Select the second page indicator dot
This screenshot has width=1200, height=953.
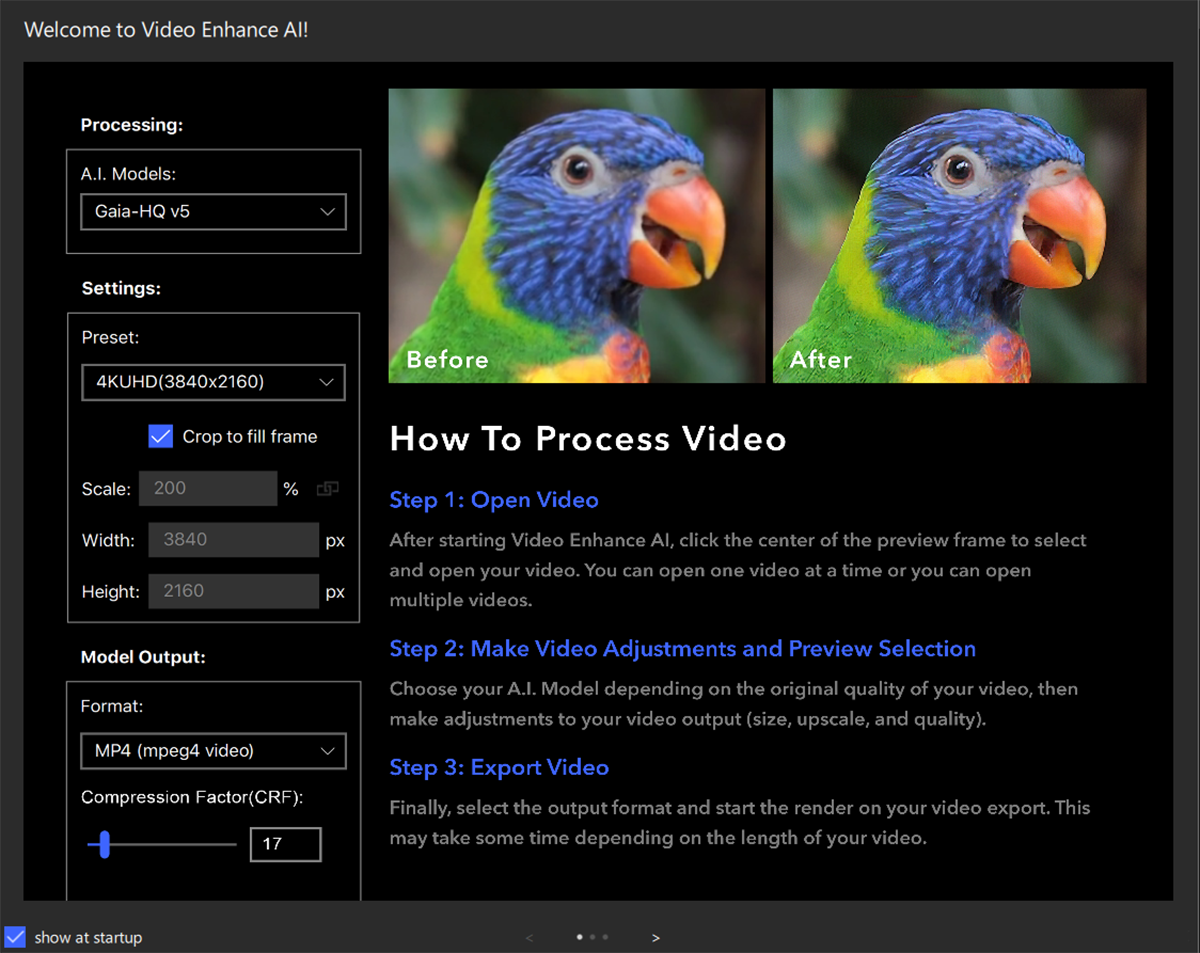pyautogui.click(x=593, y=937)
